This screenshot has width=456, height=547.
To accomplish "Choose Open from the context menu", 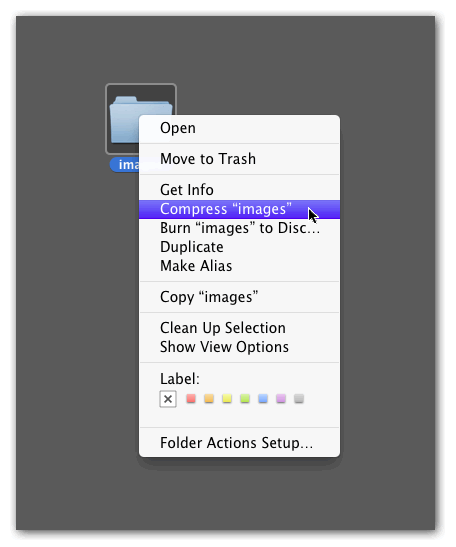I will tap(239, 128).
